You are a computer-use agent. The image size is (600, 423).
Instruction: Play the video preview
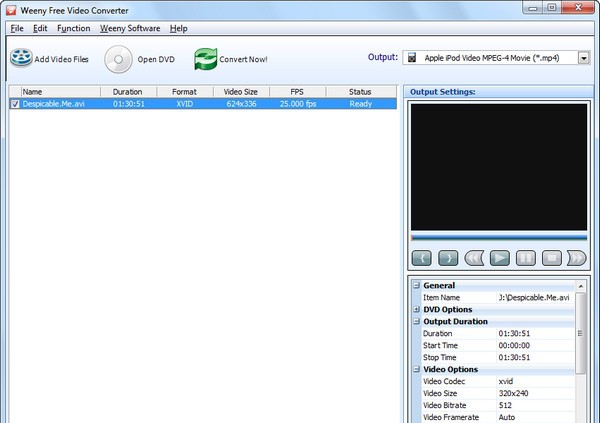[500, 258]
